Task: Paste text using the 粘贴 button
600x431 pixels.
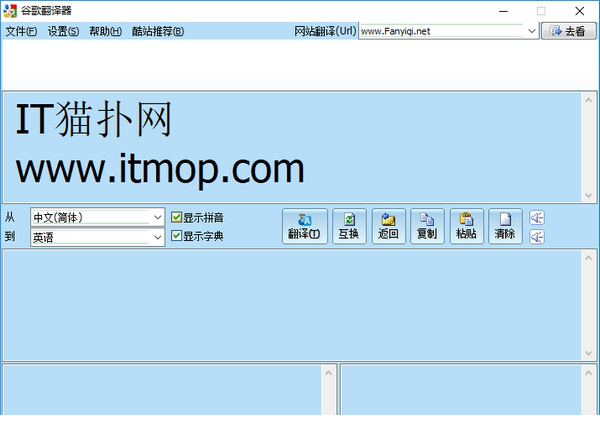Action: pyautogui.click(x=466, y=226)
